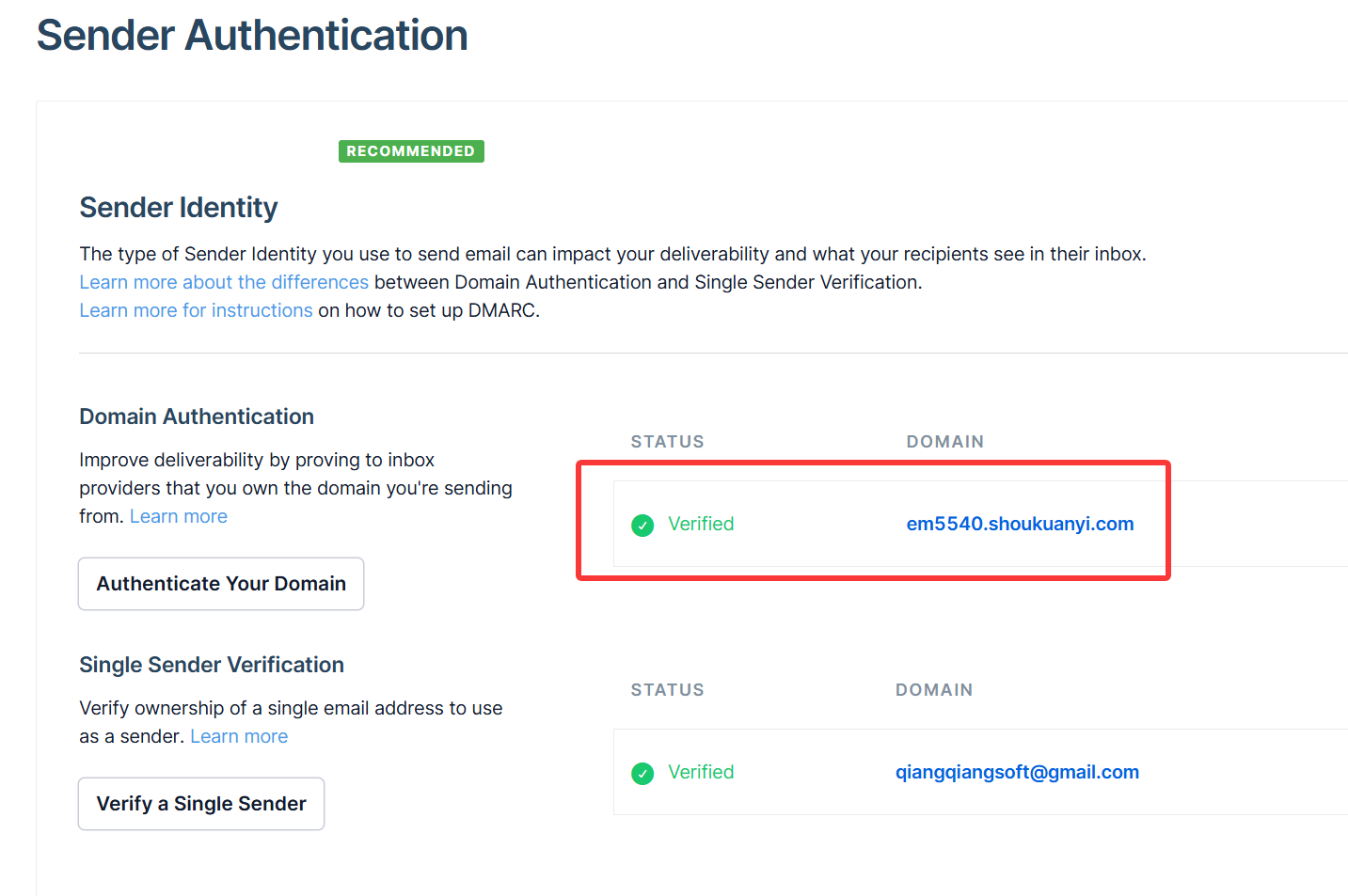Open the qiangqiangsoft@gmail.com sender link
The image size is (1348, 896).
coord(1017,772)
